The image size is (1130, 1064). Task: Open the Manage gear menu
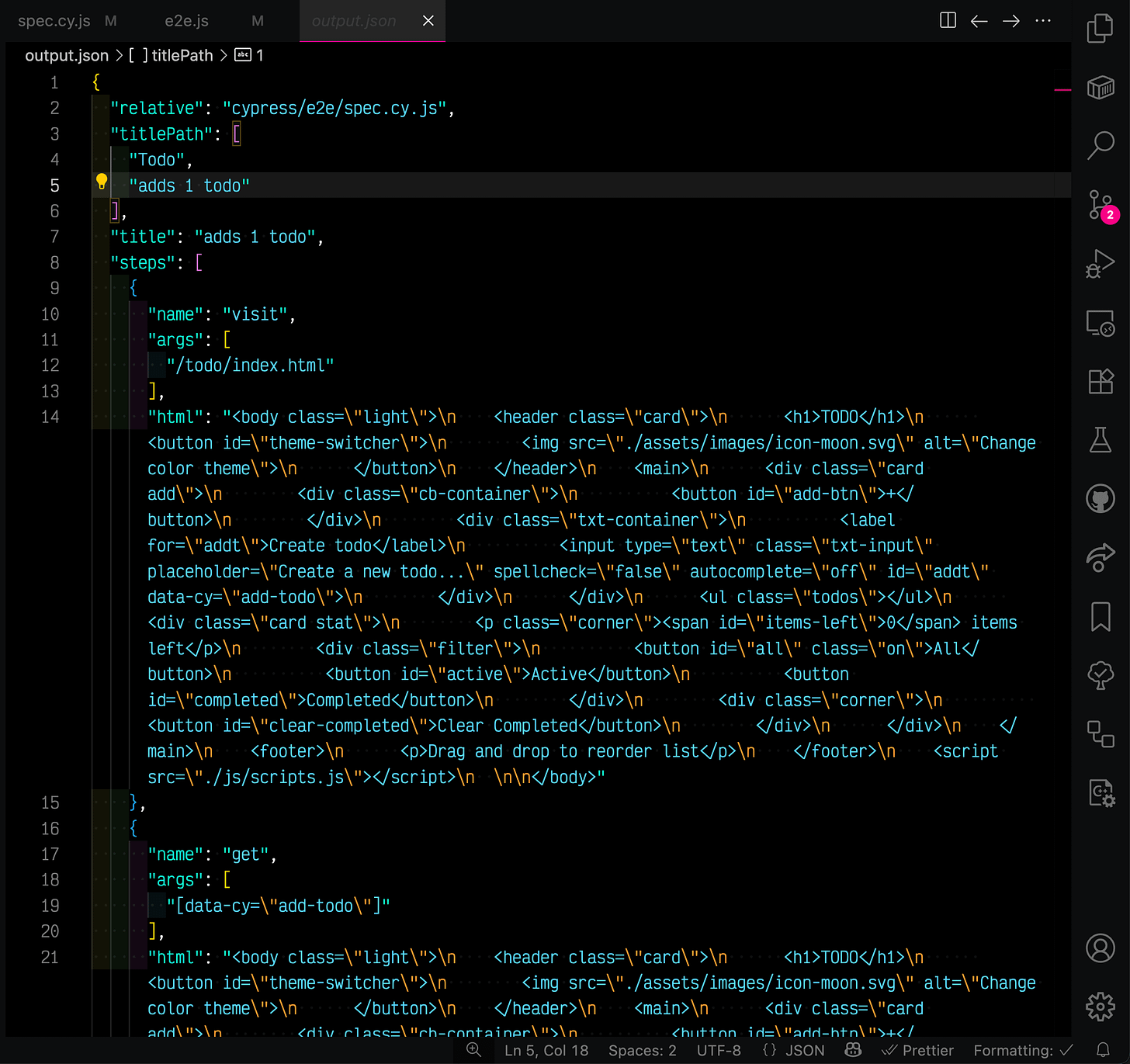pyautogui.click(x=1100, y=1007)
